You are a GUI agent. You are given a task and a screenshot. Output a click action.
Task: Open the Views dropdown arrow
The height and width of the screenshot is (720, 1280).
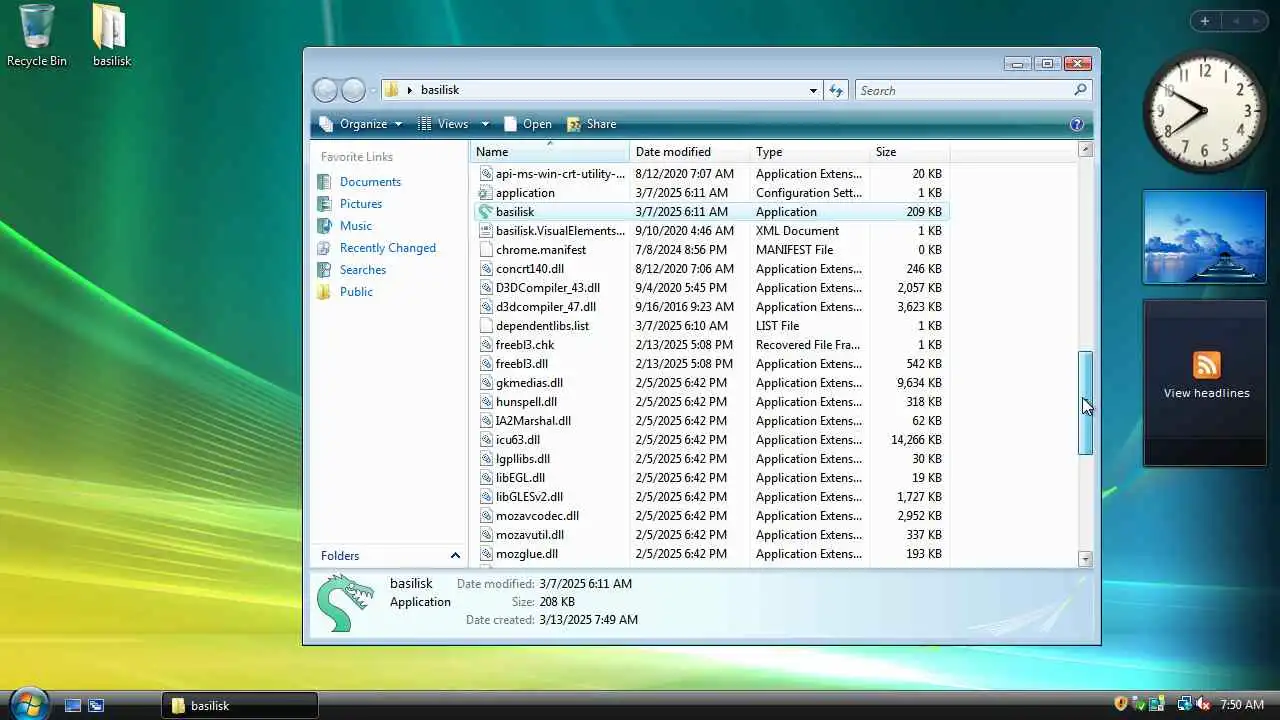point(485,124)
